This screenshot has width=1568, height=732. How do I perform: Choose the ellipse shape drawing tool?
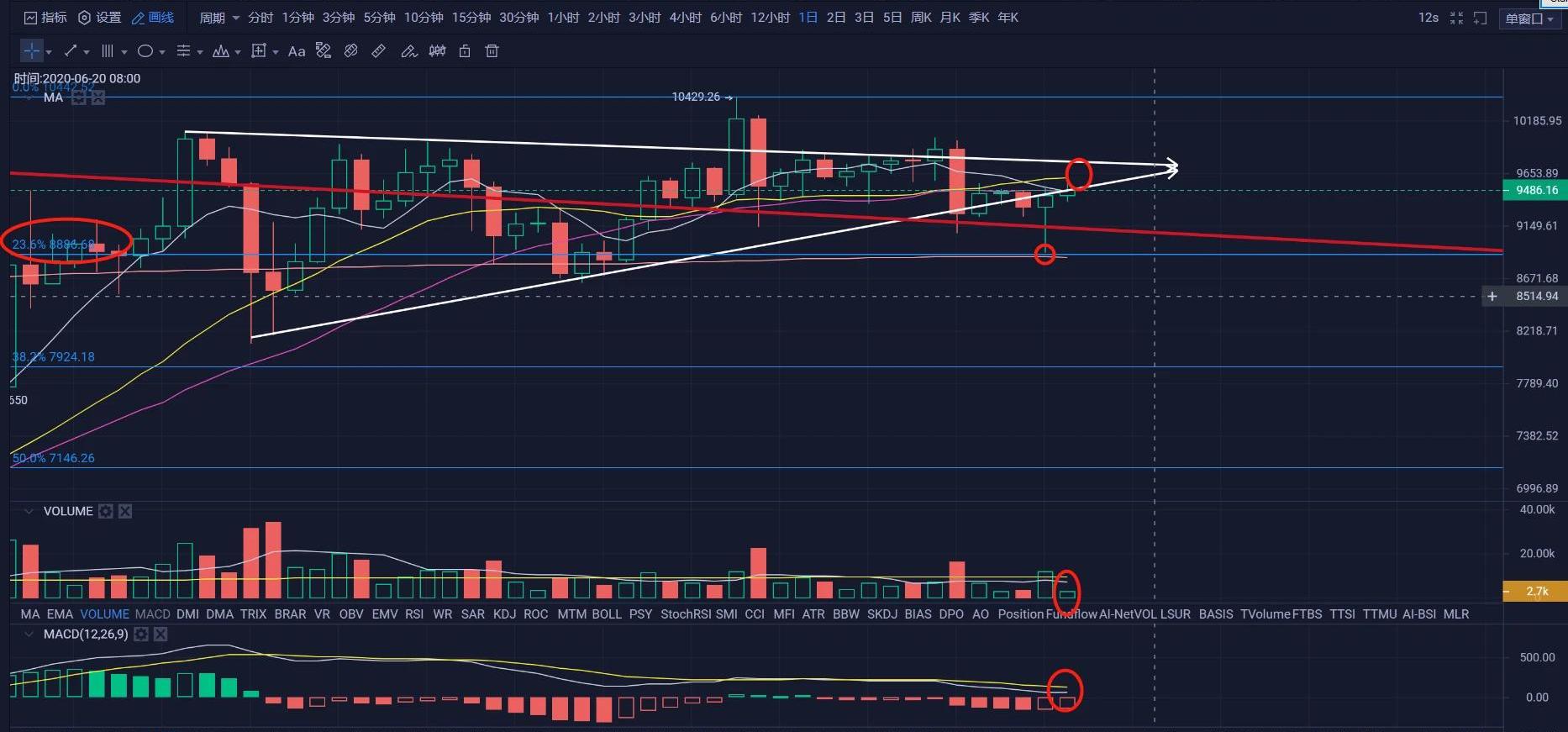(145, 51)
